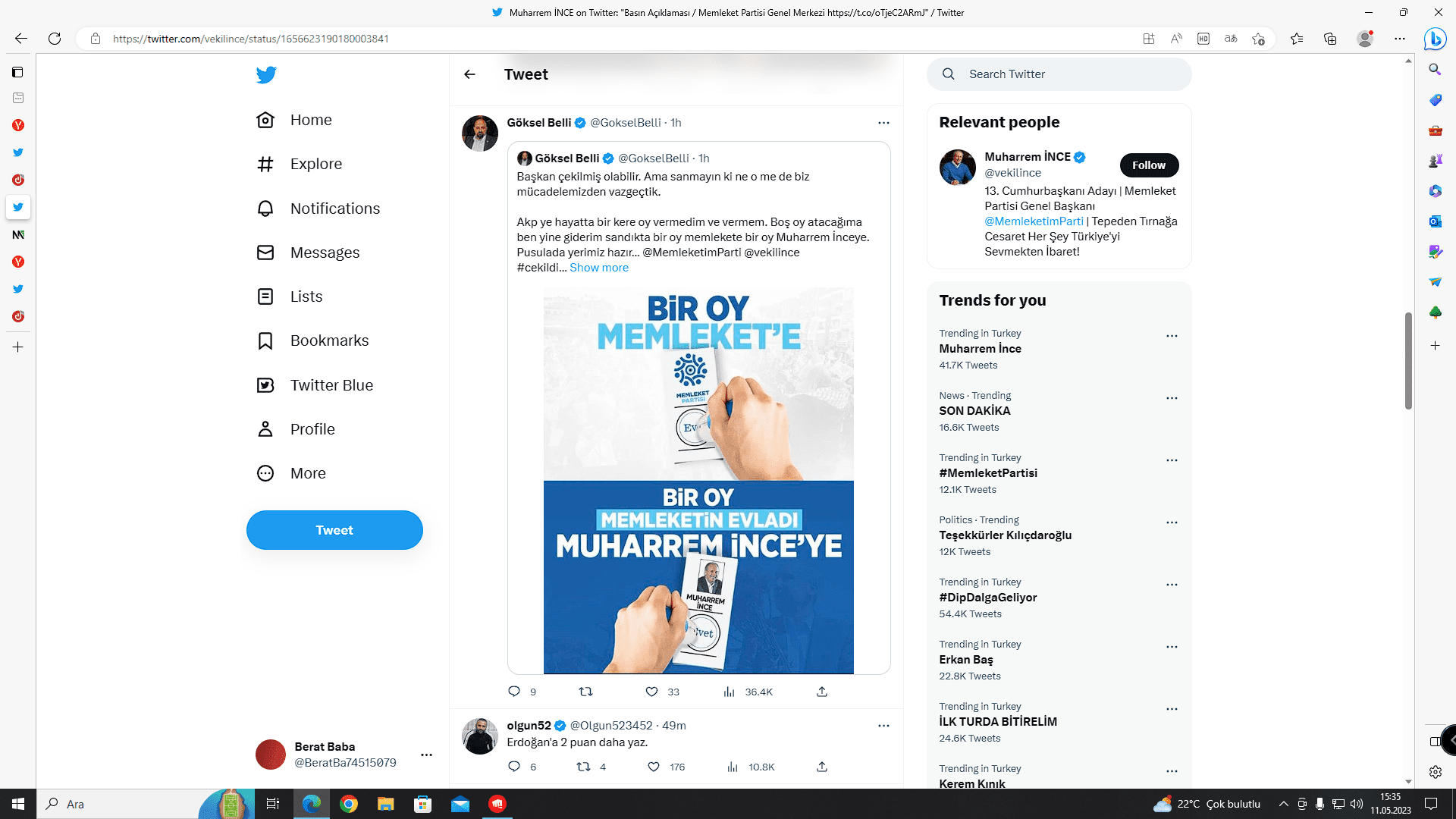1456x819 pixels.
Task: Follow Muharrem İNCE
Action: click(1148, 165)
